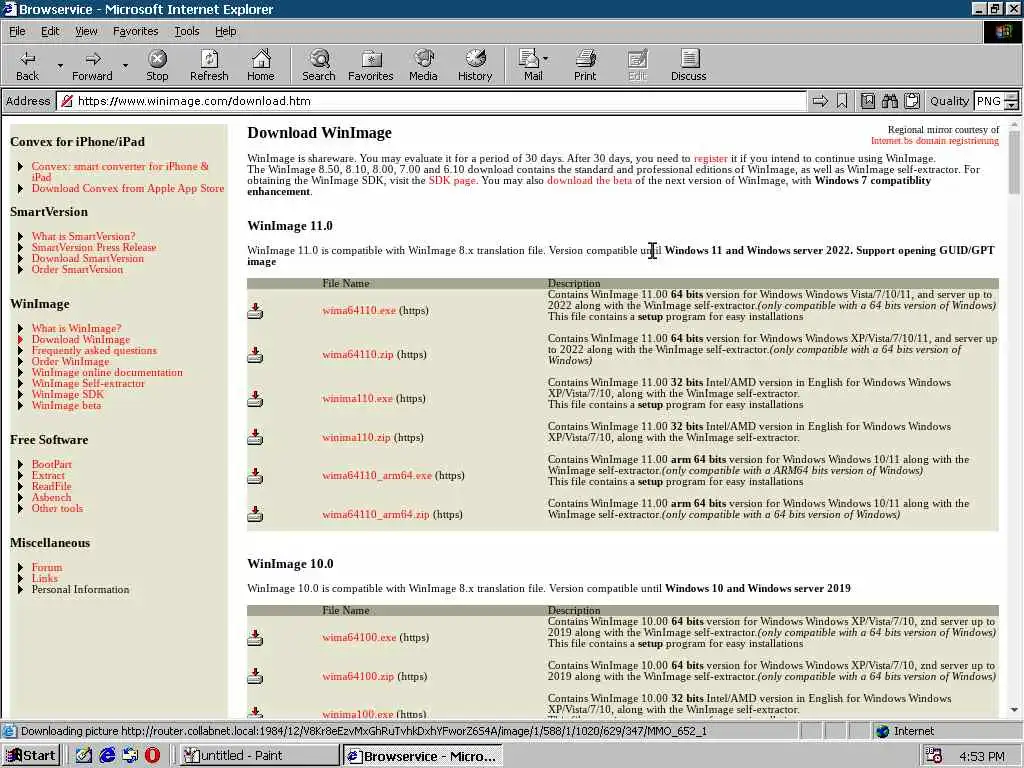1024x768 pixels.
Task: Click the scrollbar down arrow
Action: coord(1014,710)
